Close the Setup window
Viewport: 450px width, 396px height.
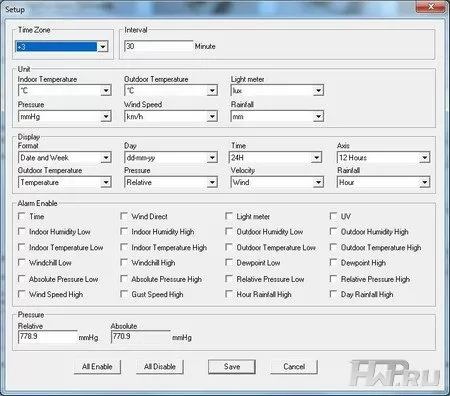pyautogui.click(x=431, y=7)
